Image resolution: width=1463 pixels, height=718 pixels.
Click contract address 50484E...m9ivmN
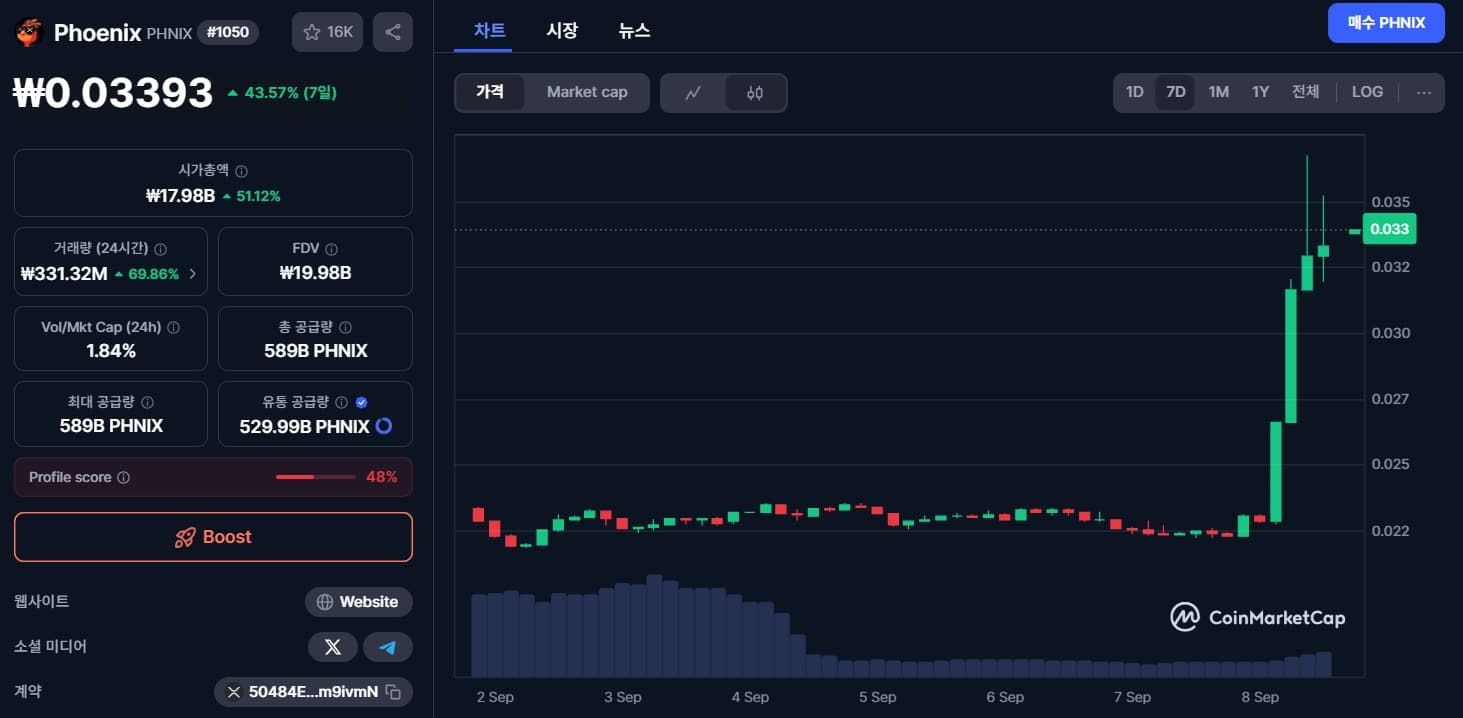[314, 692]
